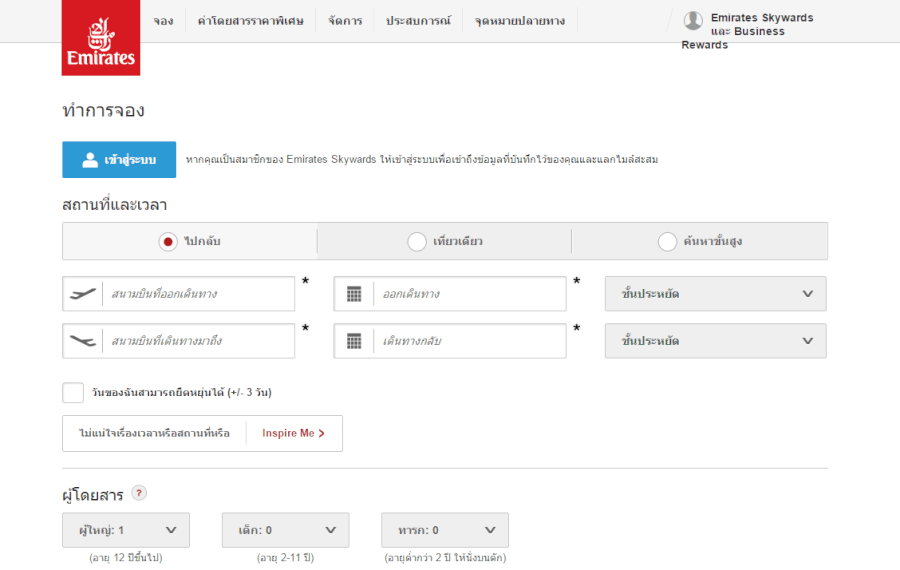Viewport: 900px width, 570px height.
Task: Click the passenger help question mark icon
Action: coord(139,493)
